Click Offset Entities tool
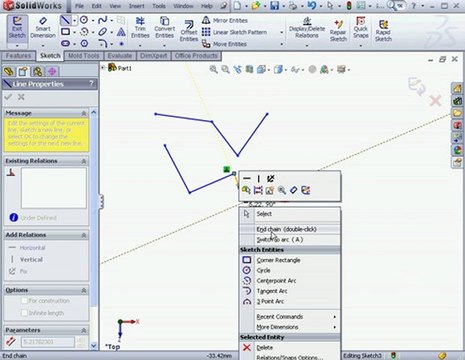 click(189, 31)
